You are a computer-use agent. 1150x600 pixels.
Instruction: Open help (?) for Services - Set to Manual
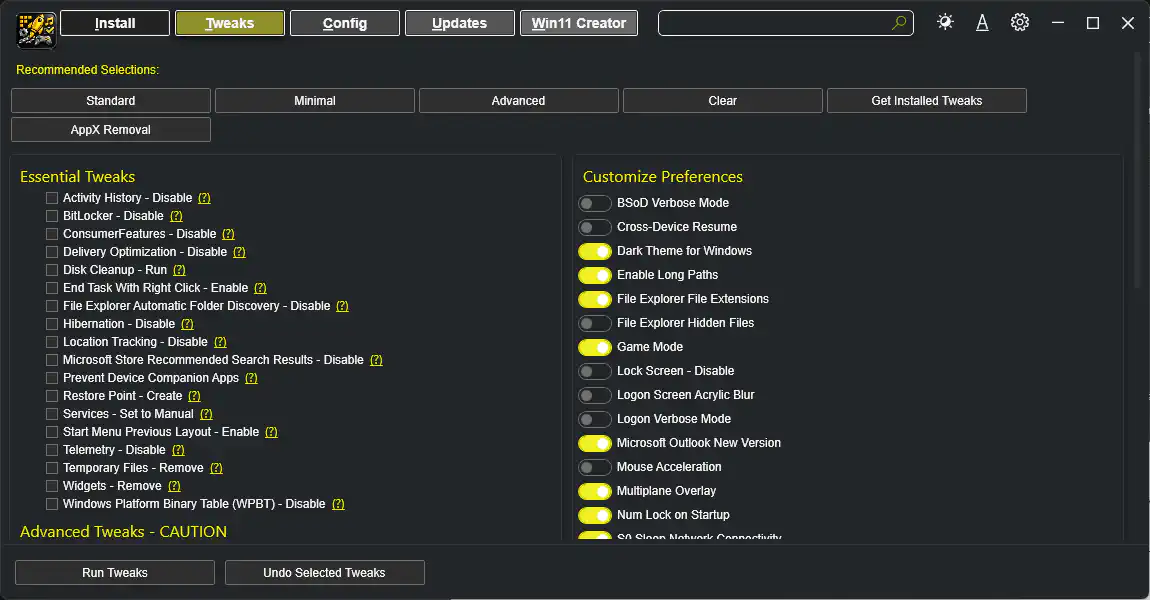[206, 414]
